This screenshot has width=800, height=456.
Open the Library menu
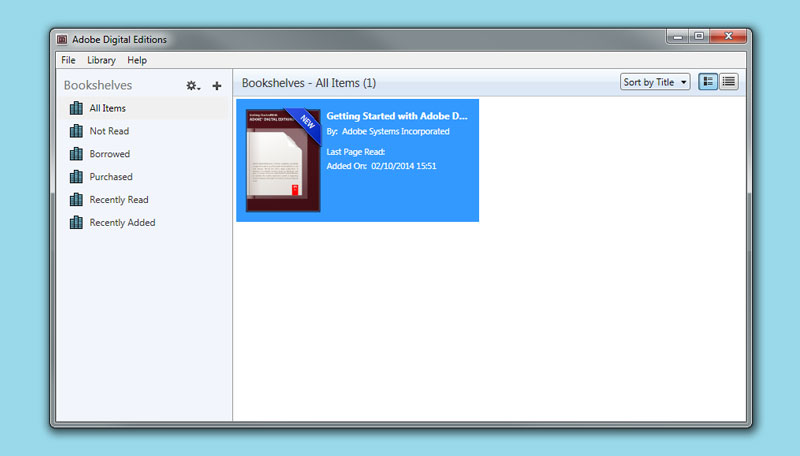[101, 60]
